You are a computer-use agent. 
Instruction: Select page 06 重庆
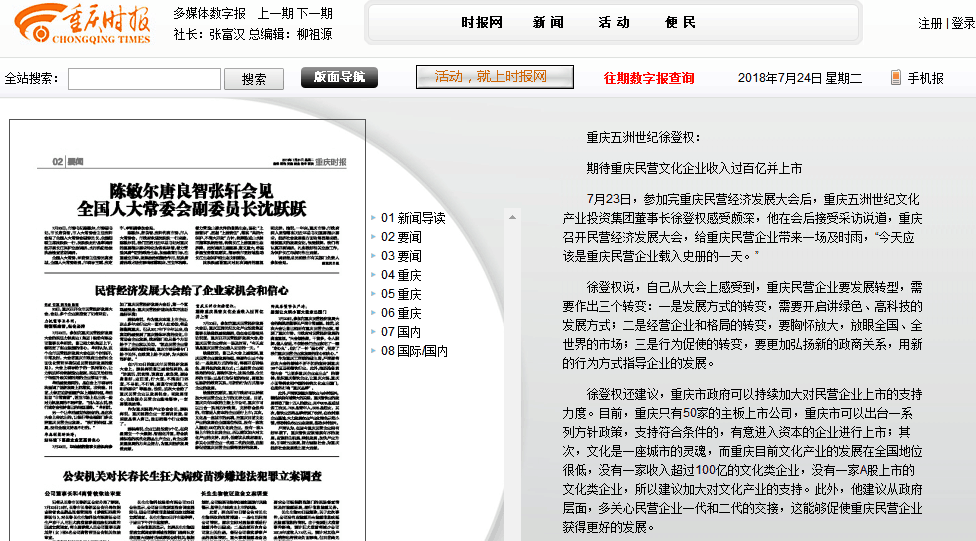pos(401,313)
